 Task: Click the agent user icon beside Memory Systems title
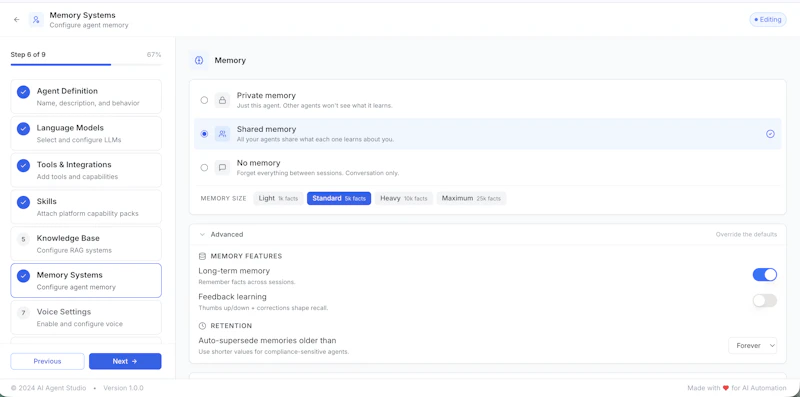tap(36, 20)
